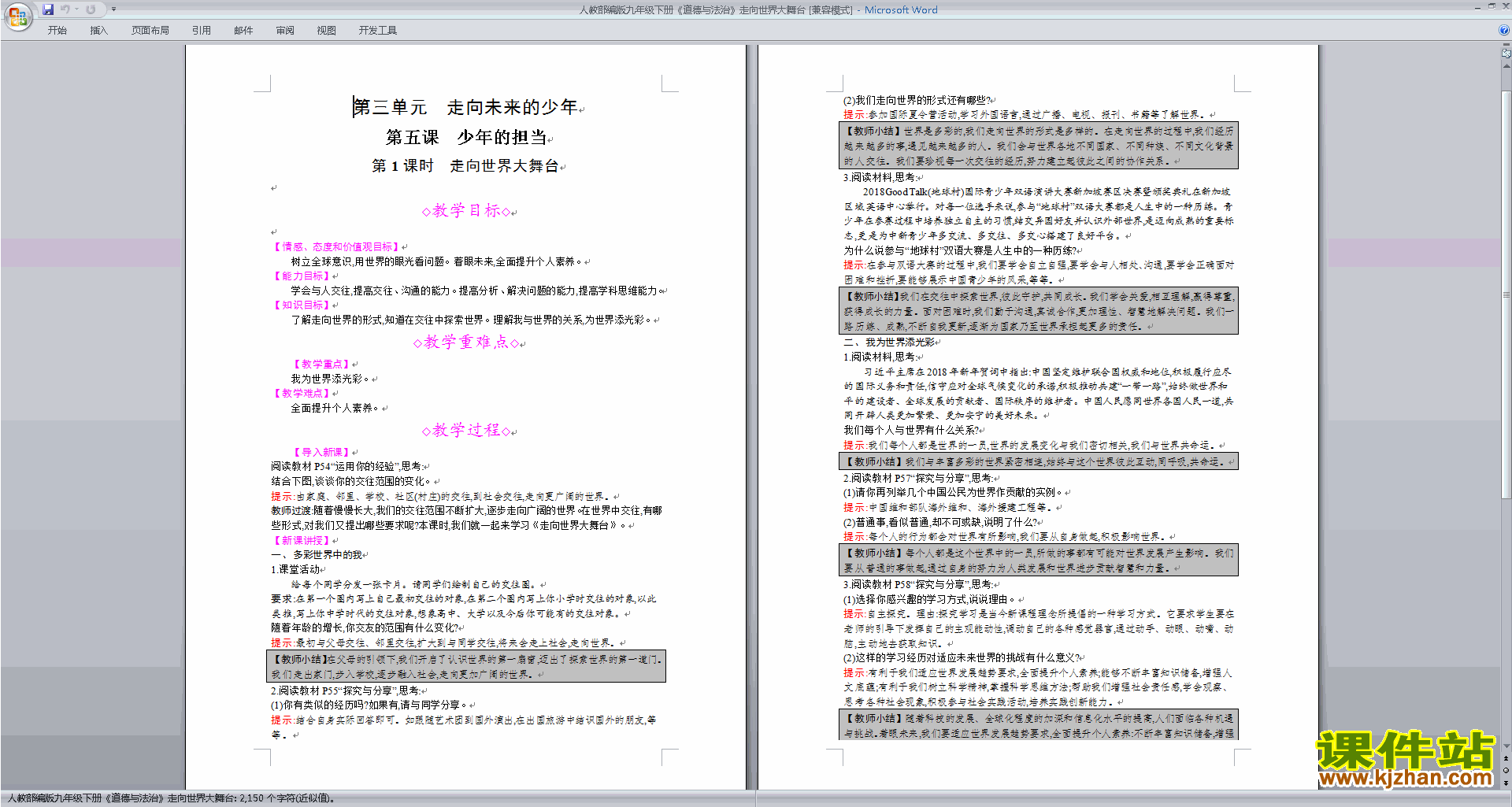Click heading 第五课 少年的担当
This screenshot has width=1512, height=807.
point(466,137)
